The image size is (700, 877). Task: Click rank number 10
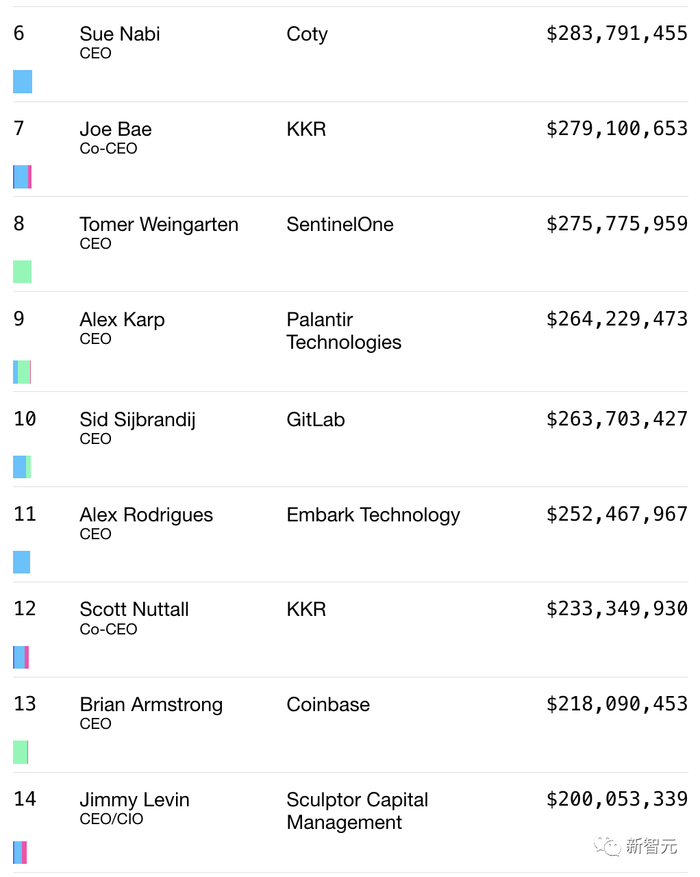click(x=25, y=419)
